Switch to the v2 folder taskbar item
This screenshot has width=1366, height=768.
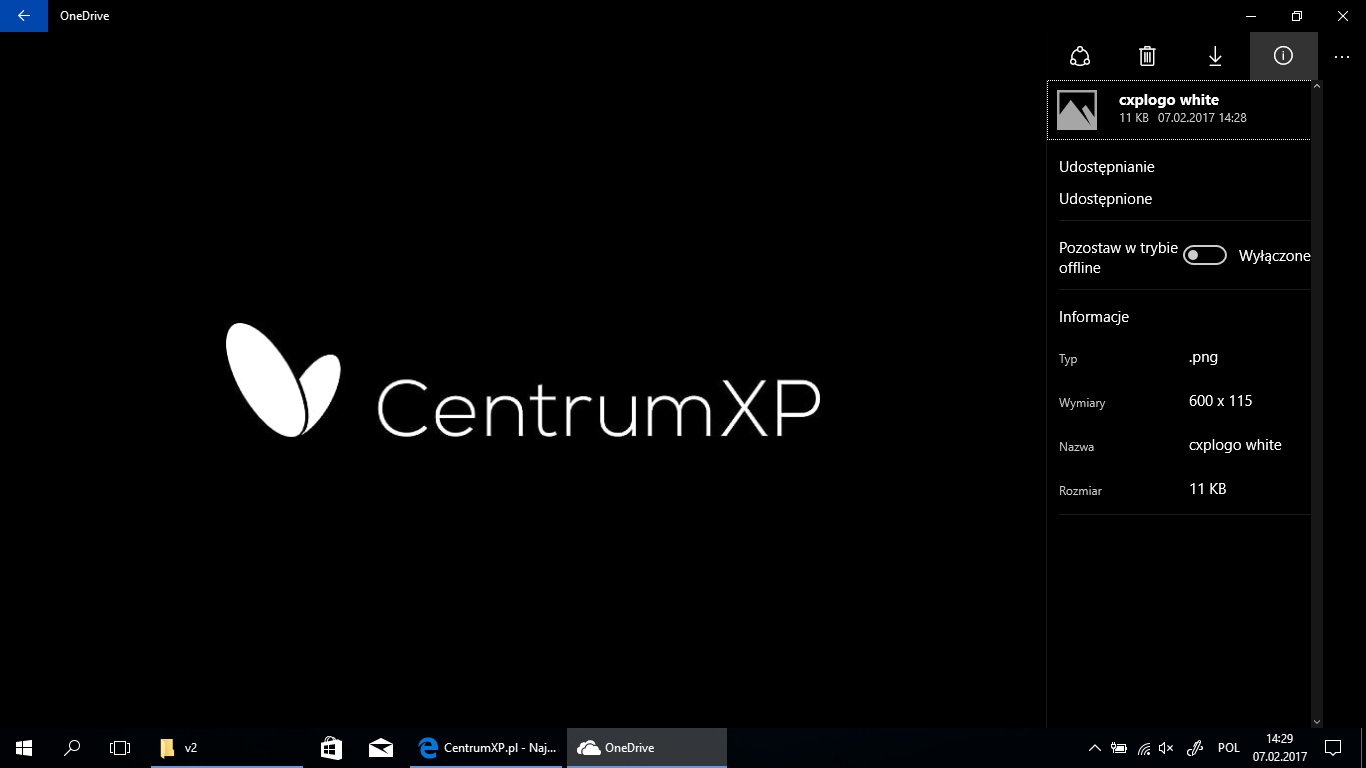[x=225, y=748]
